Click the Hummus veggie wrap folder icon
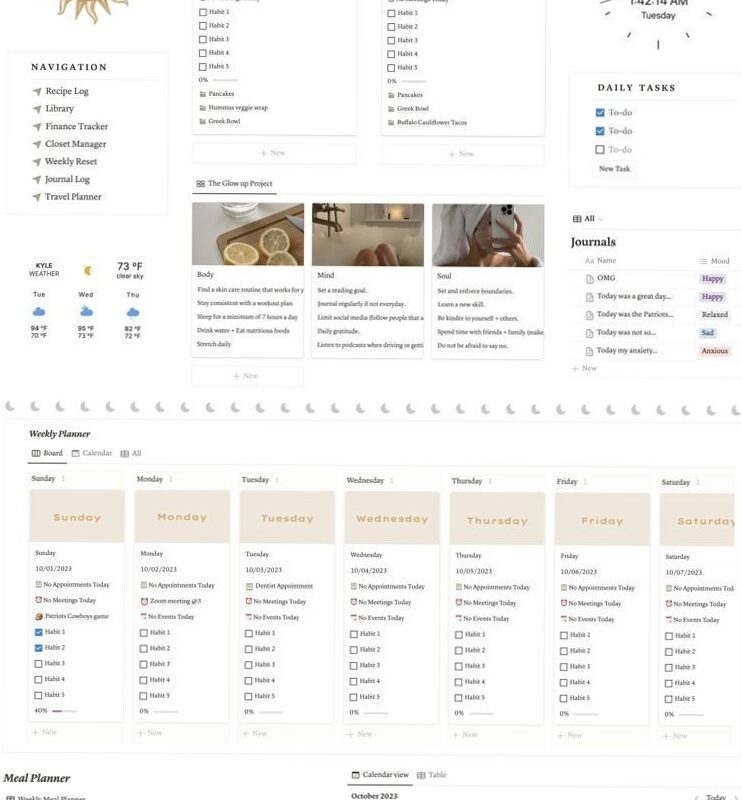The image size is (742, 800). (x=203, y=108)
